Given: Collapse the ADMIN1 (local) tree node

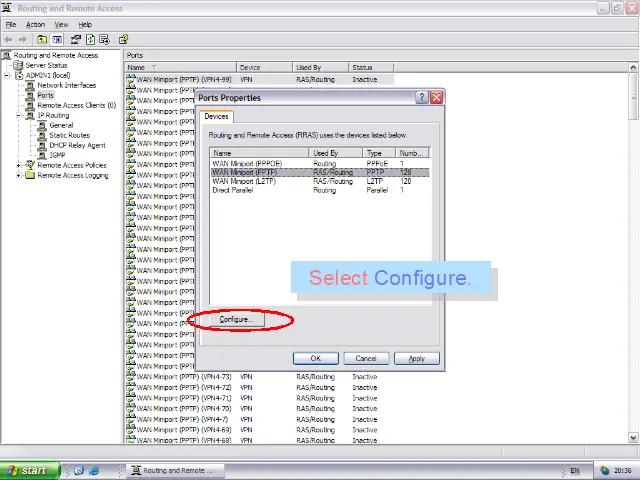Looking at the screenshot, I should pyautogui.click(x=7, y=76).
